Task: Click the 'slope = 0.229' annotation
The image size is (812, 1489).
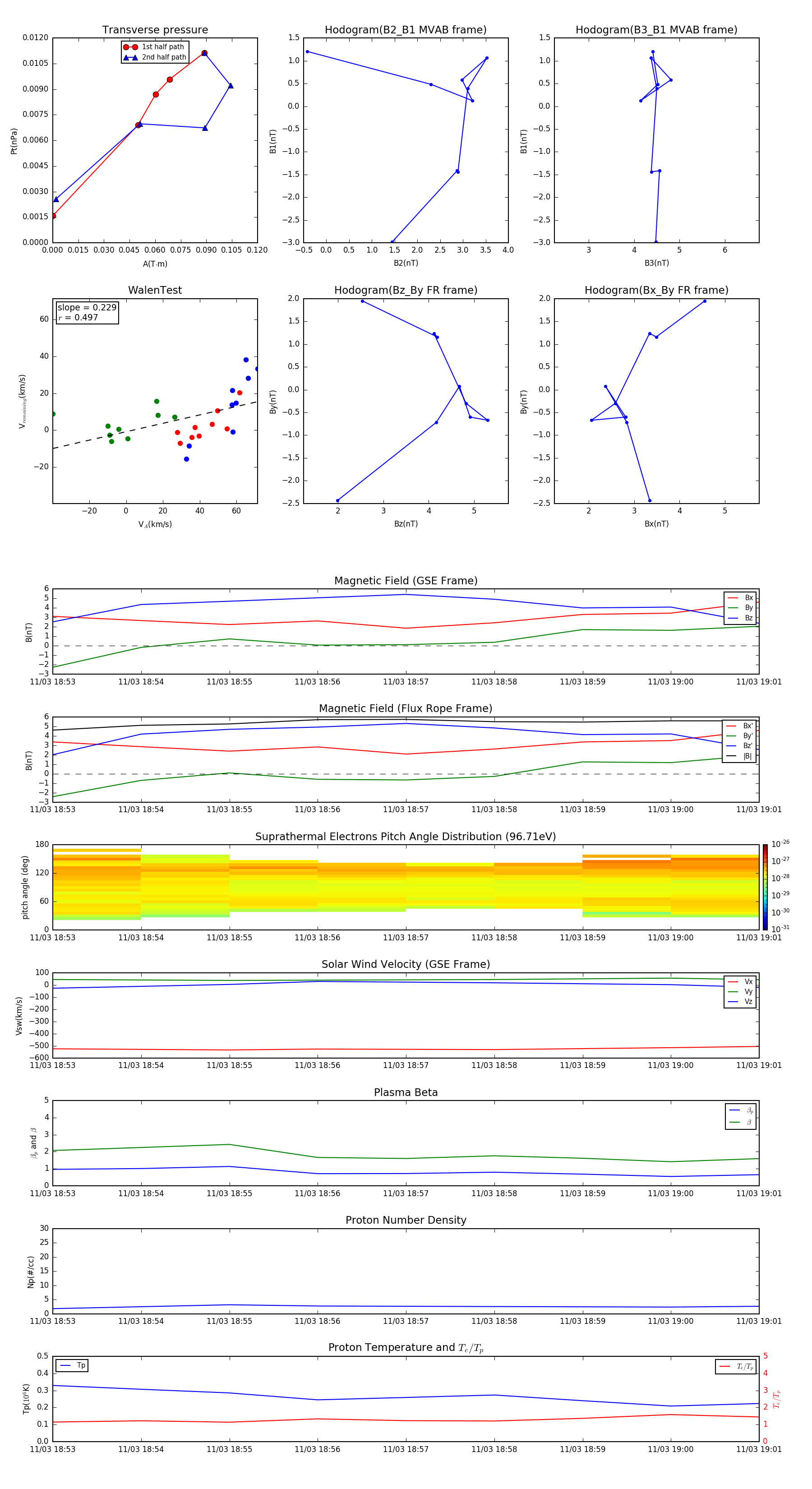Action: click(87, 308)
